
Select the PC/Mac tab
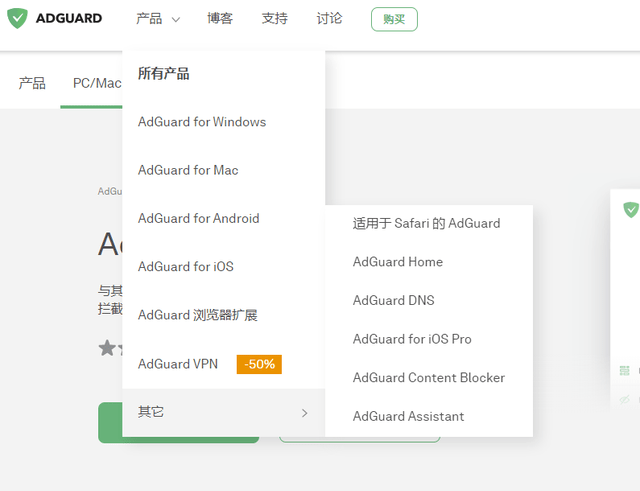97,83
